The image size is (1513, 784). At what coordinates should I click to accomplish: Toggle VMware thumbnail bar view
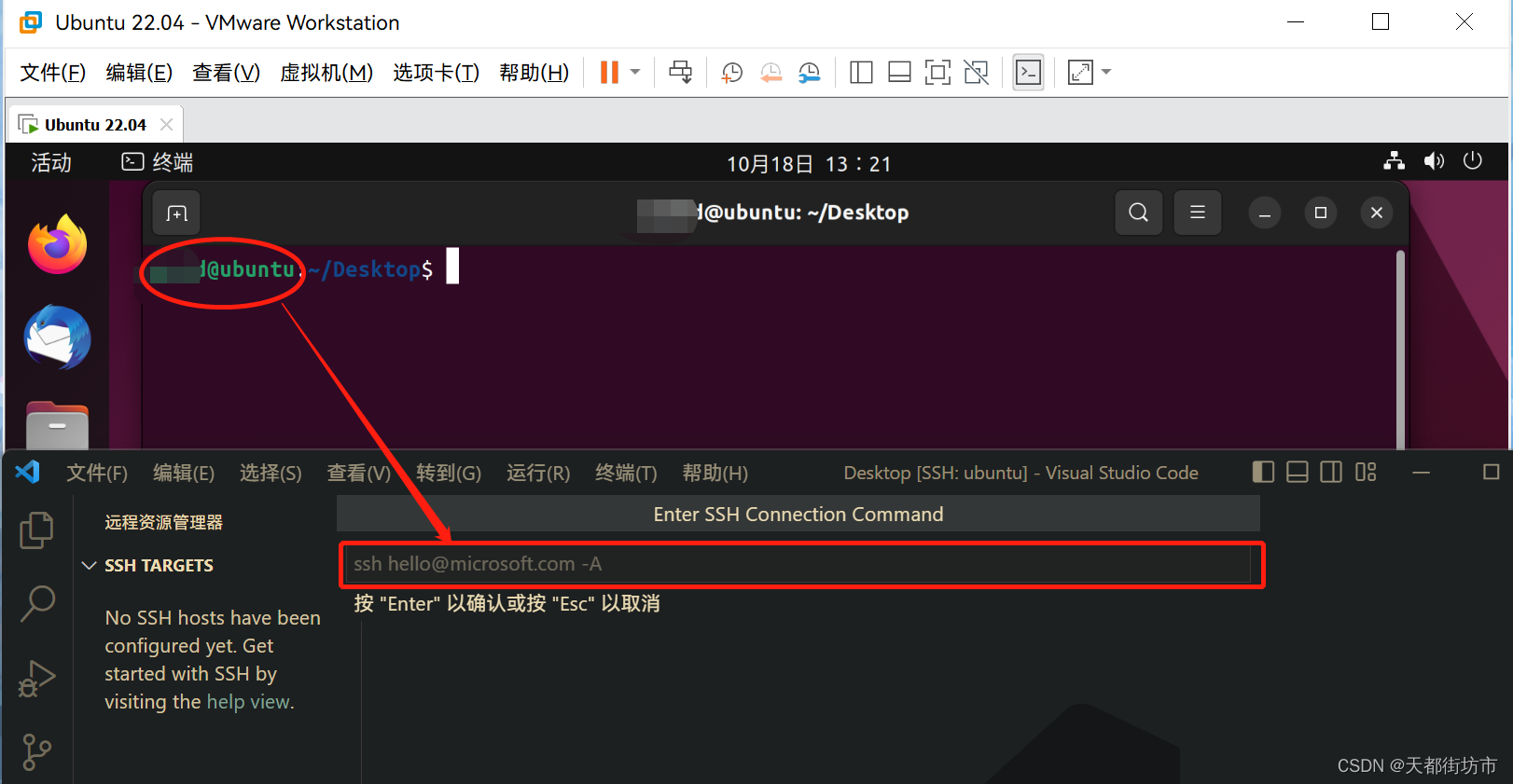point(899,73)
